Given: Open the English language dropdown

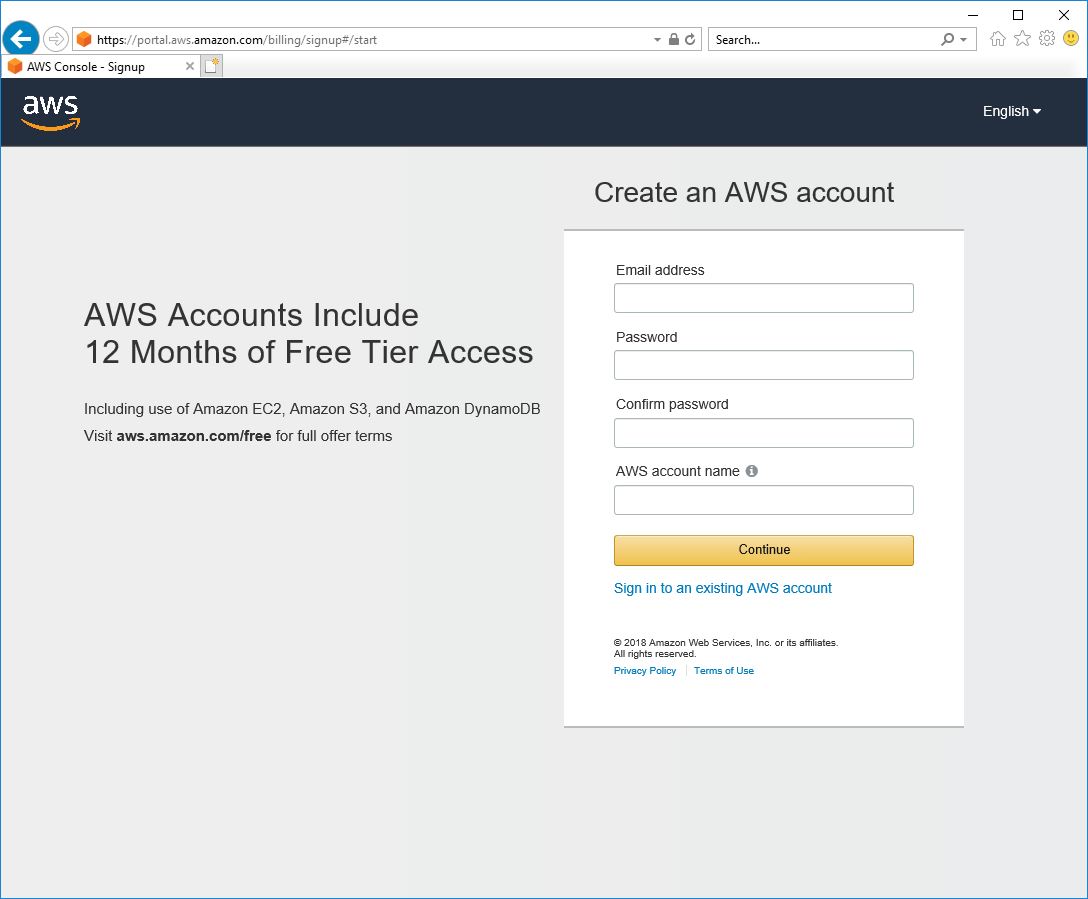Looking at the screenshot, I should coord(1012,111).
